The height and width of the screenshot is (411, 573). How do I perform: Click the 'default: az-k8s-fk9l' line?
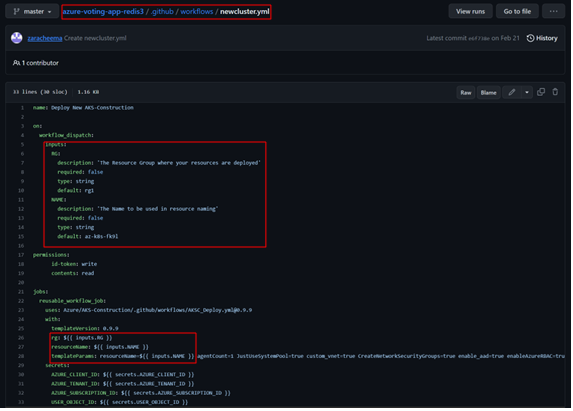click(88, 236)
